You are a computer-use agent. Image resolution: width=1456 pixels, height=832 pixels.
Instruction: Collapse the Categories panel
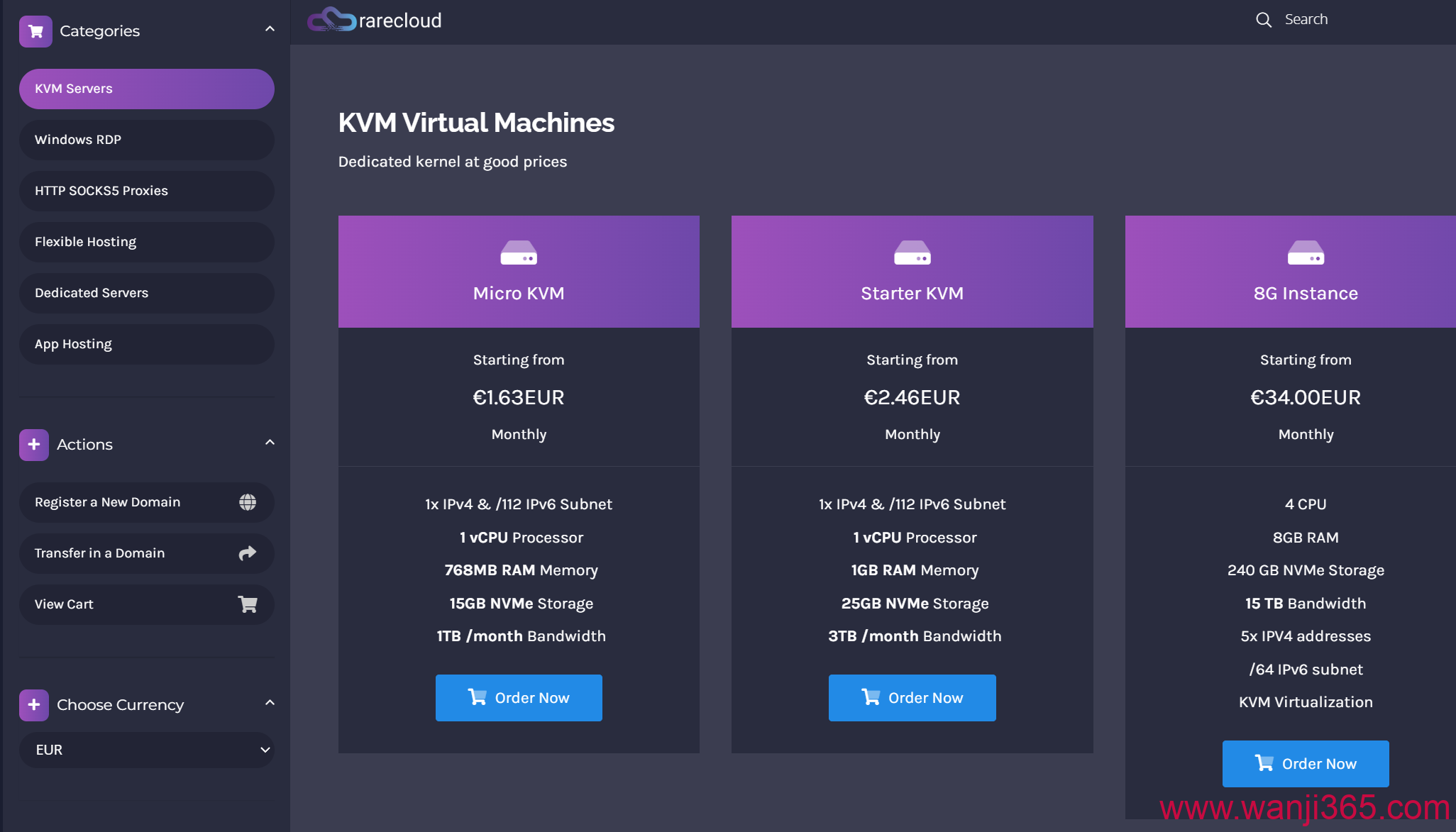pos(270,29)
